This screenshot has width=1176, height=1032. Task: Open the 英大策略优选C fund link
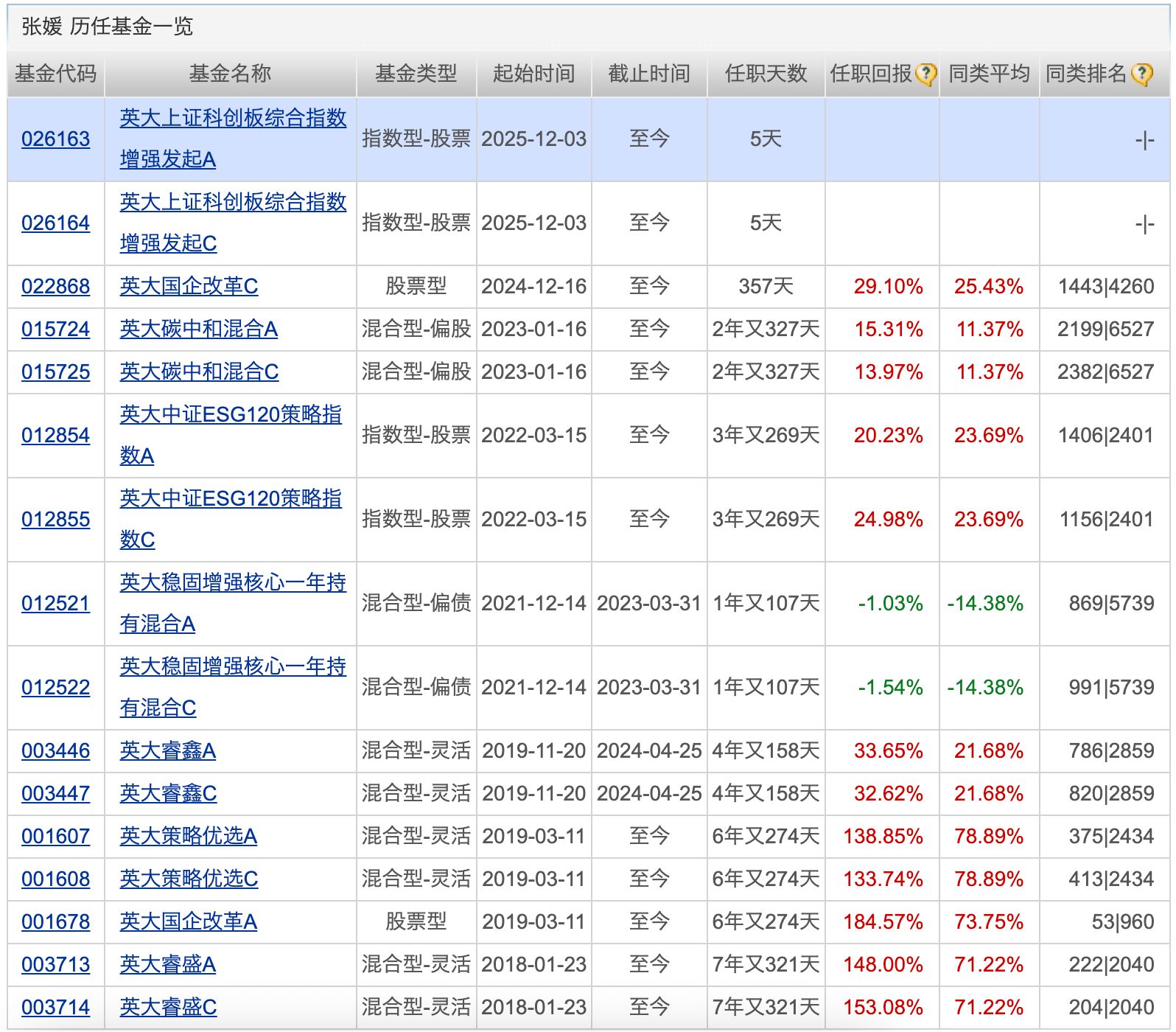pos(189,879)
